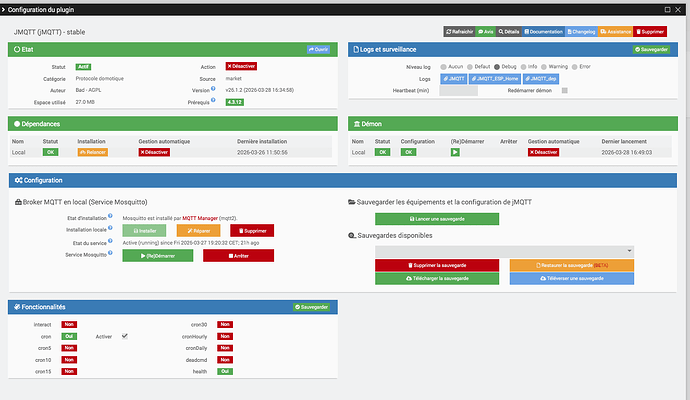Click the red Arrêter button

pos(239,256)
